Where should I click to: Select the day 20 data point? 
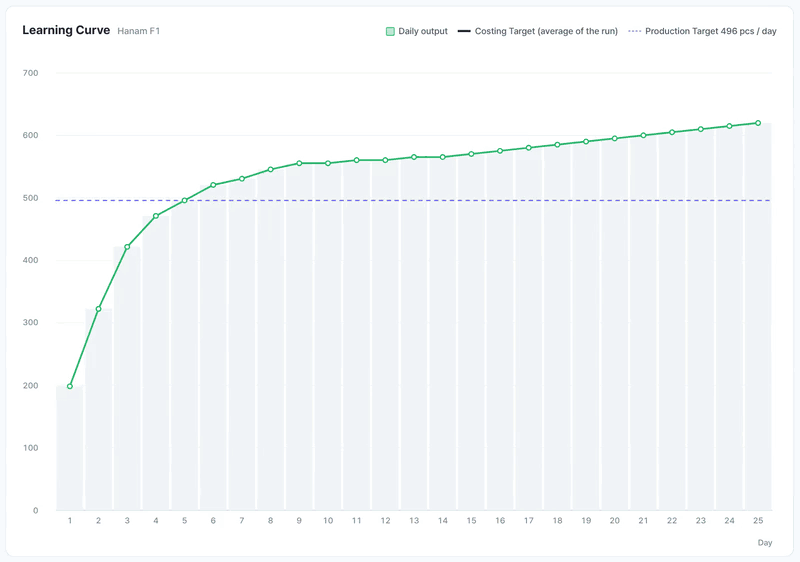(x=614, y=138)
